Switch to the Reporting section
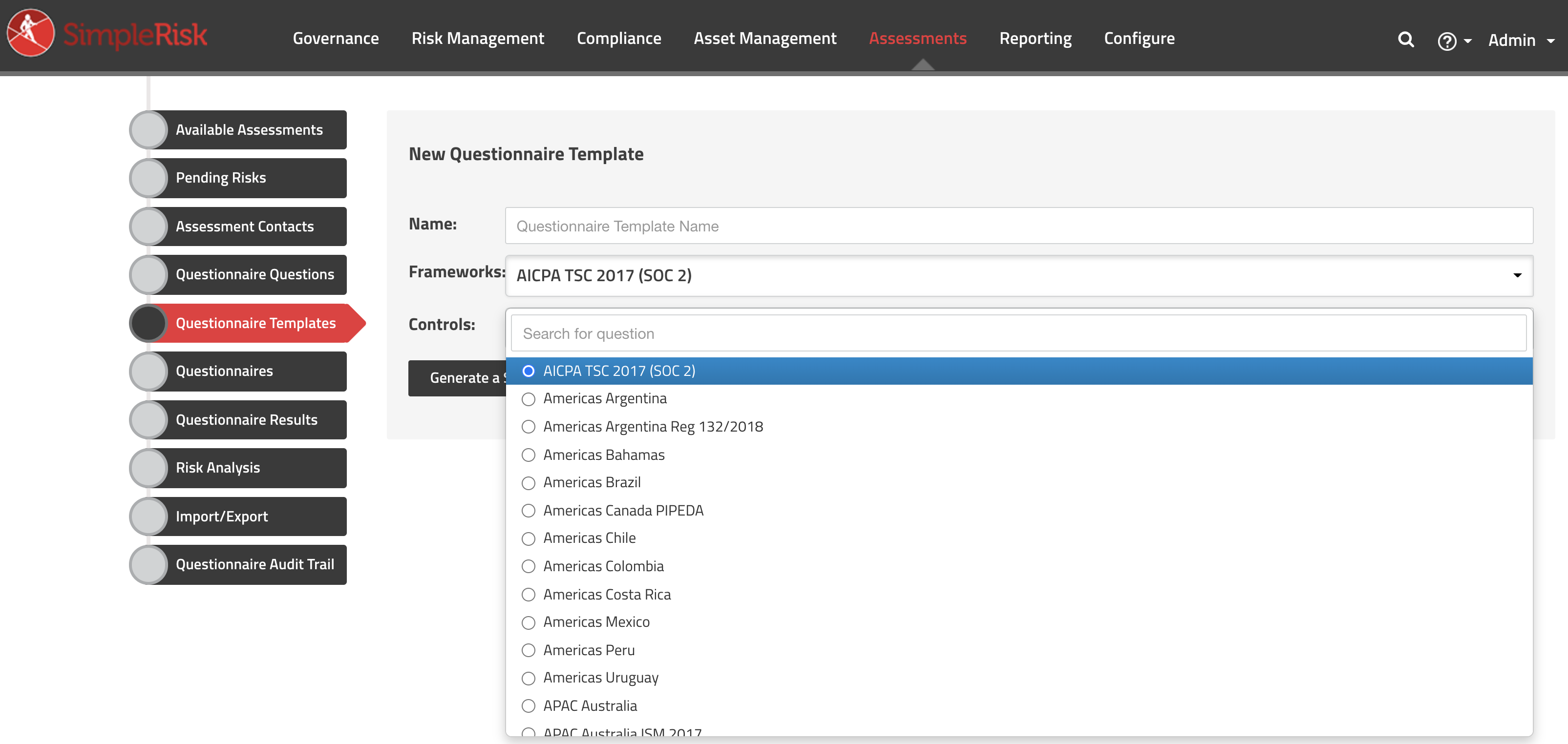Image resolution: width=1568 pixels, height=744 pixels. pos(1035,38)
